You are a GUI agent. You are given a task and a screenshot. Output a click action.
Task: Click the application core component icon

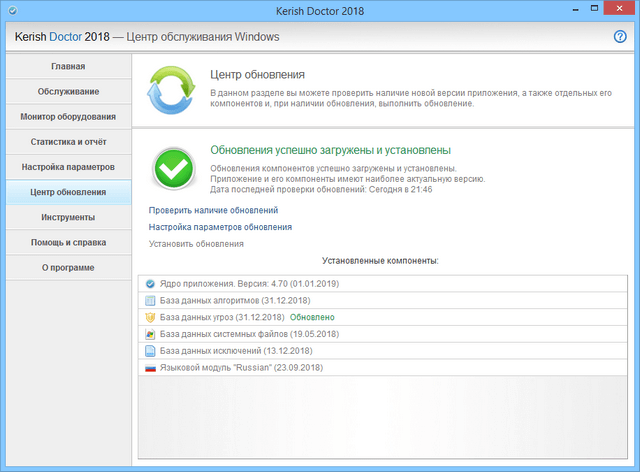coord(150,284)
